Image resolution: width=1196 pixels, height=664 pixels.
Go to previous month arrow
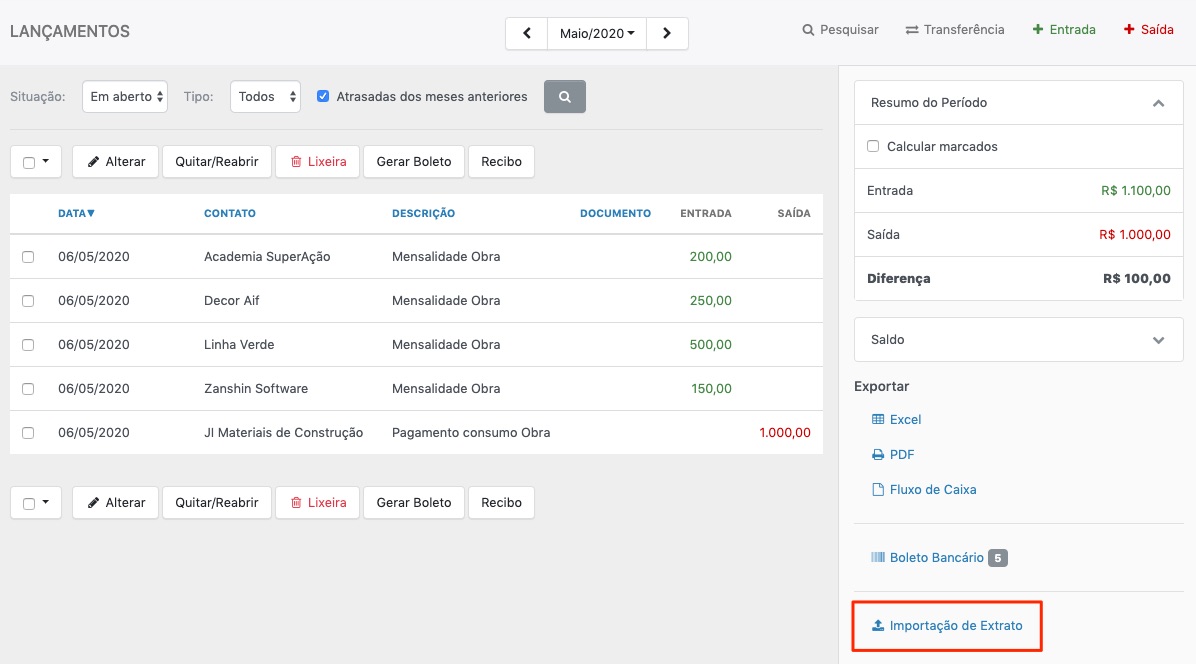pos(526,34)
